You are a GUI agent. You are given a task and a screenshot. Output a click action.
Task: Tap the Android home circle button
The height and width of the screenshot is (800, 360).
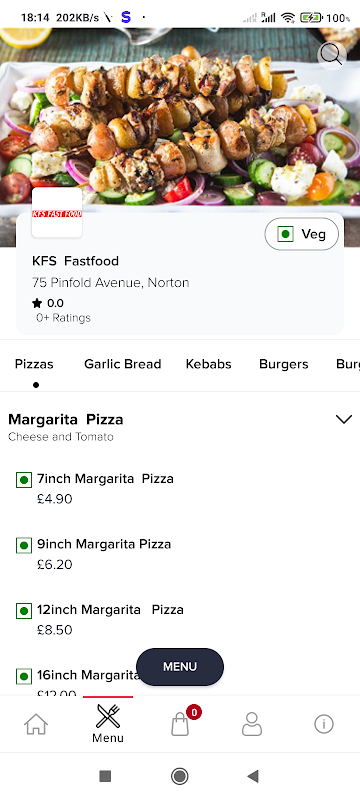179,776
